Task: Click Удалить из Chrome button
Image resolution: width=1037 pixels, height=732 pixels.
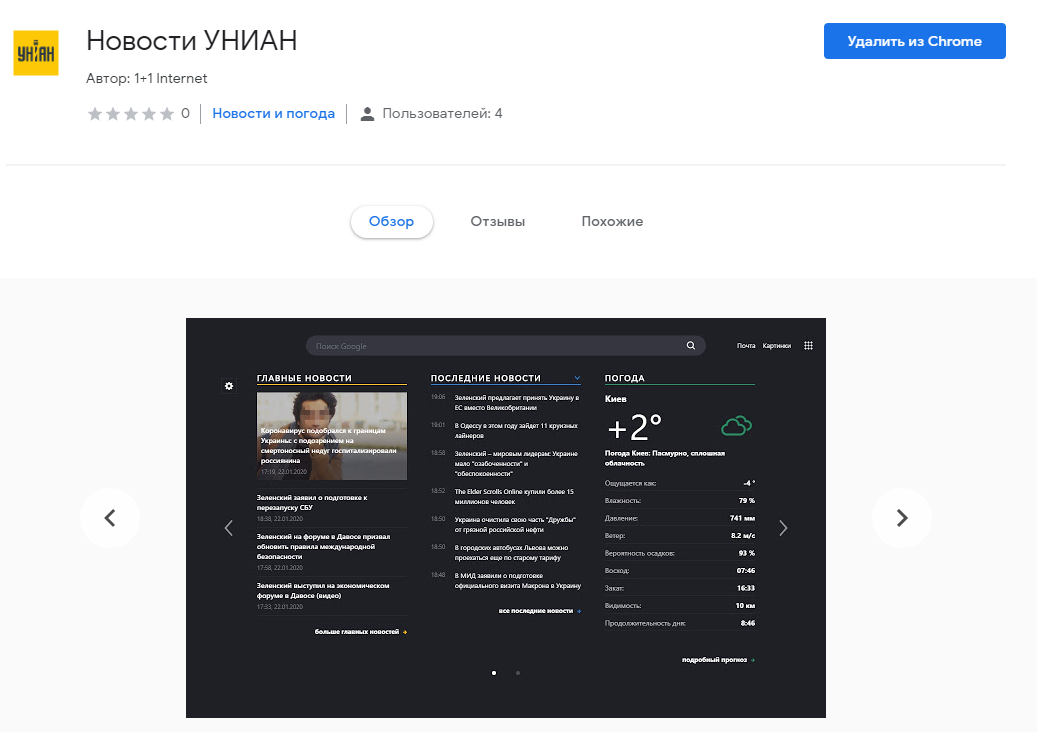Action: click(x=915, y=41)
